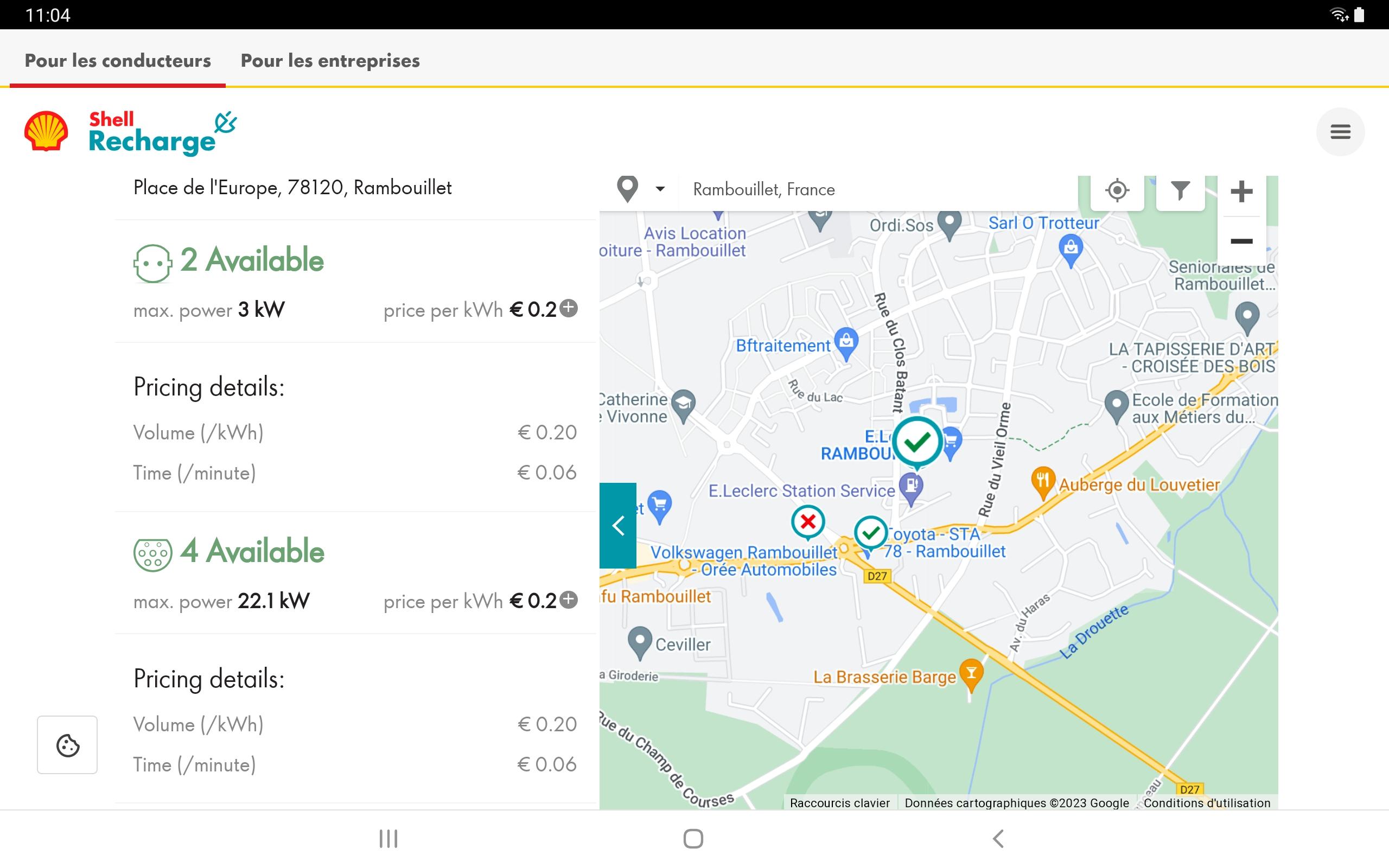This screenshot has width=1389, height=868.
Task: Select the large available charger marker
Action: 916,442
